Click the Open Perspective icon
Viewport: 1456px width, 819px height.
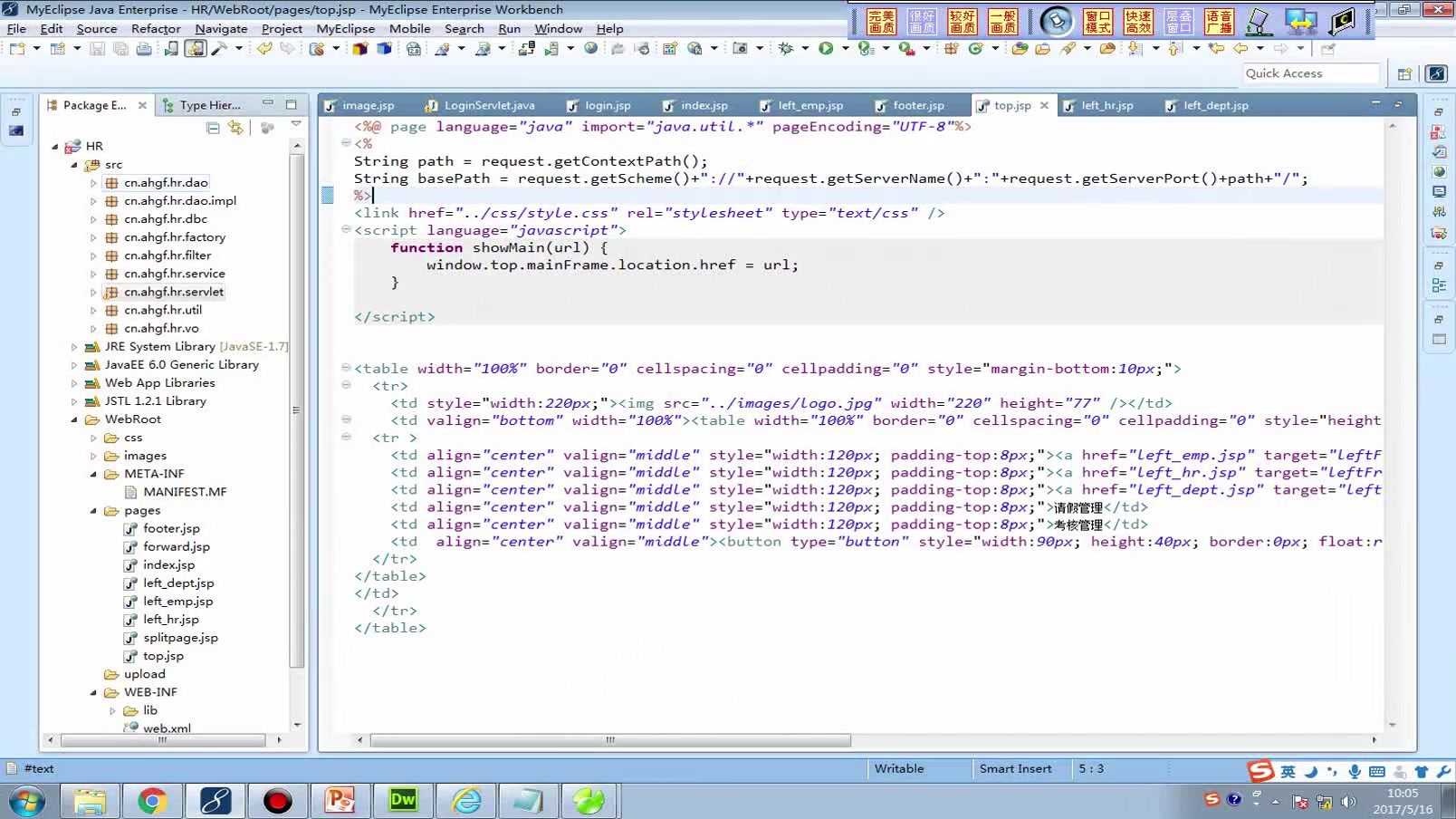[1404, 74]
